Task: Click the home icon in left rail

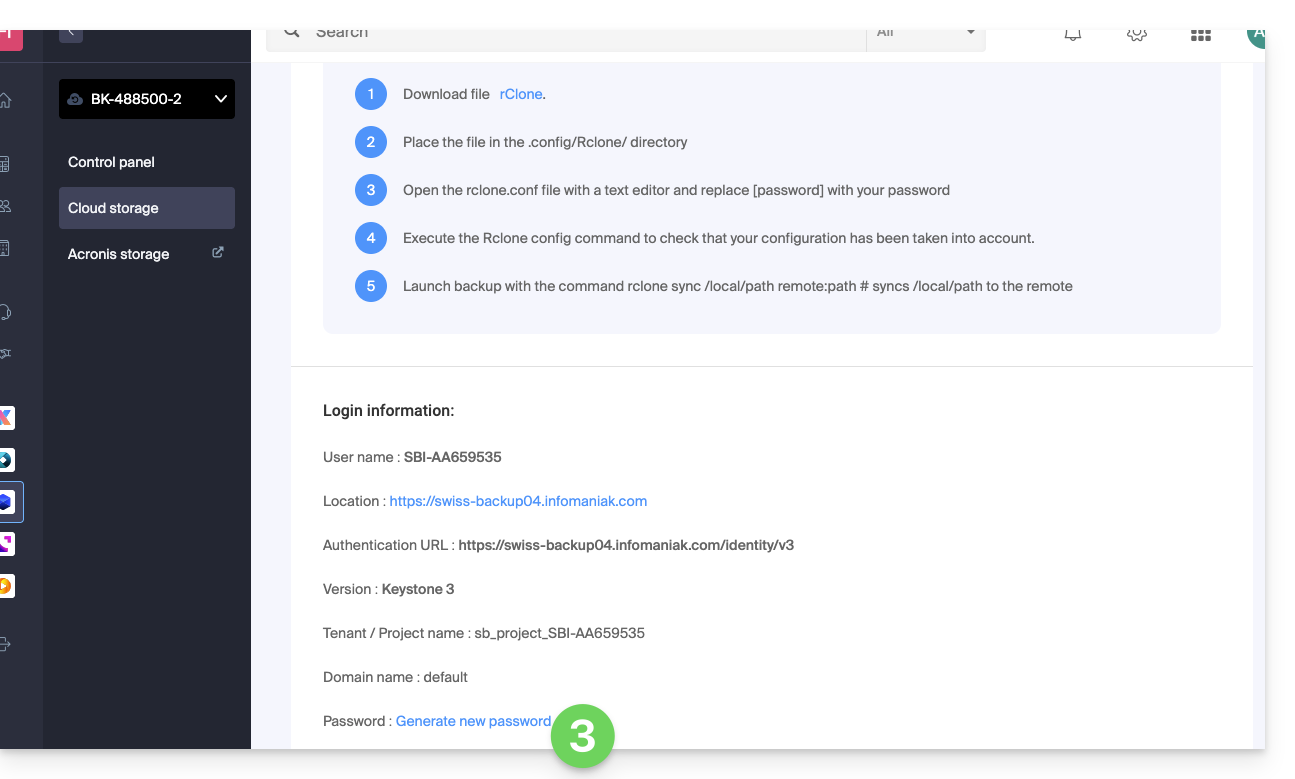Action: (x=6, y=100)
